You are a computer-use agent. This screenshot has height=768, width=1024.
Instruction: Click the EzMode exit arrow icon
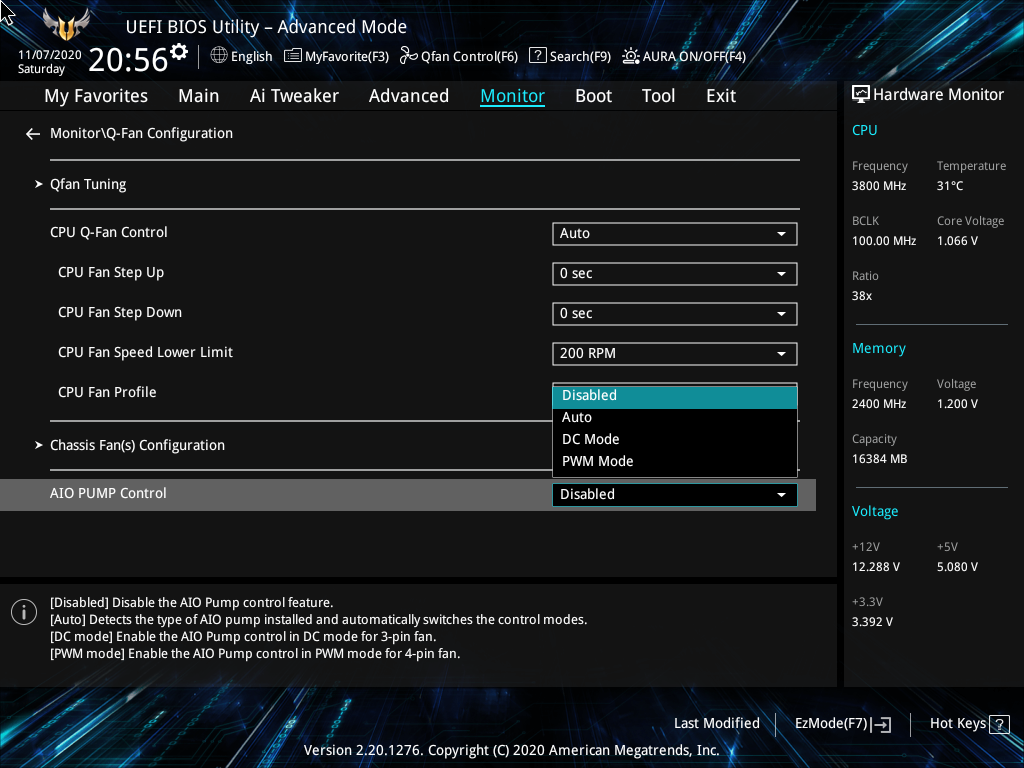(x=882, y=724)
